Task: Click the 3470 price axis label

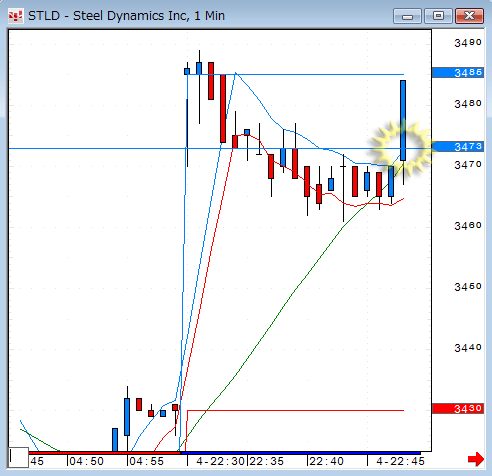Action: 468,165
